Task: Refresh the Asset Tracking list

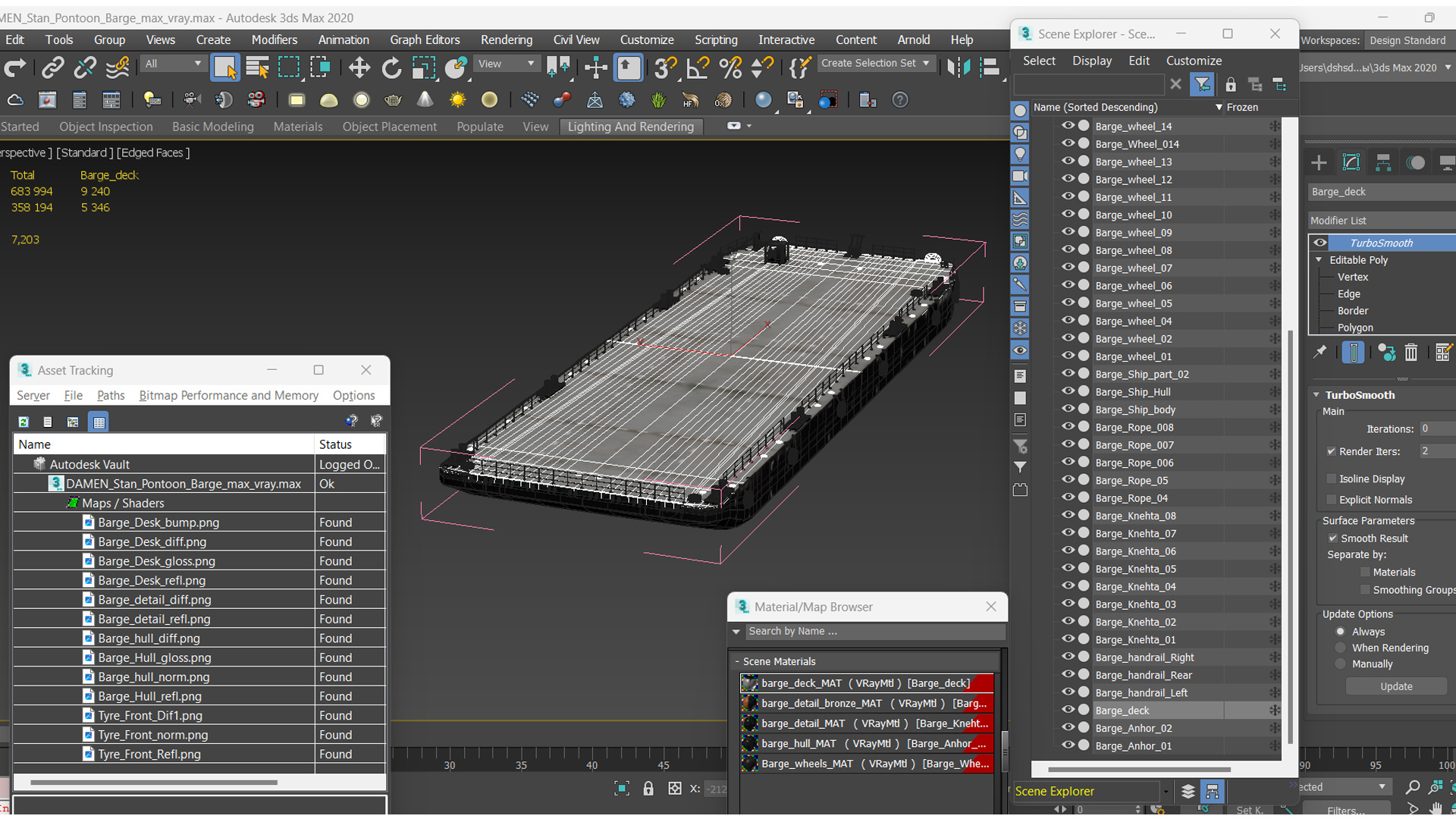Action: [24, 422]
